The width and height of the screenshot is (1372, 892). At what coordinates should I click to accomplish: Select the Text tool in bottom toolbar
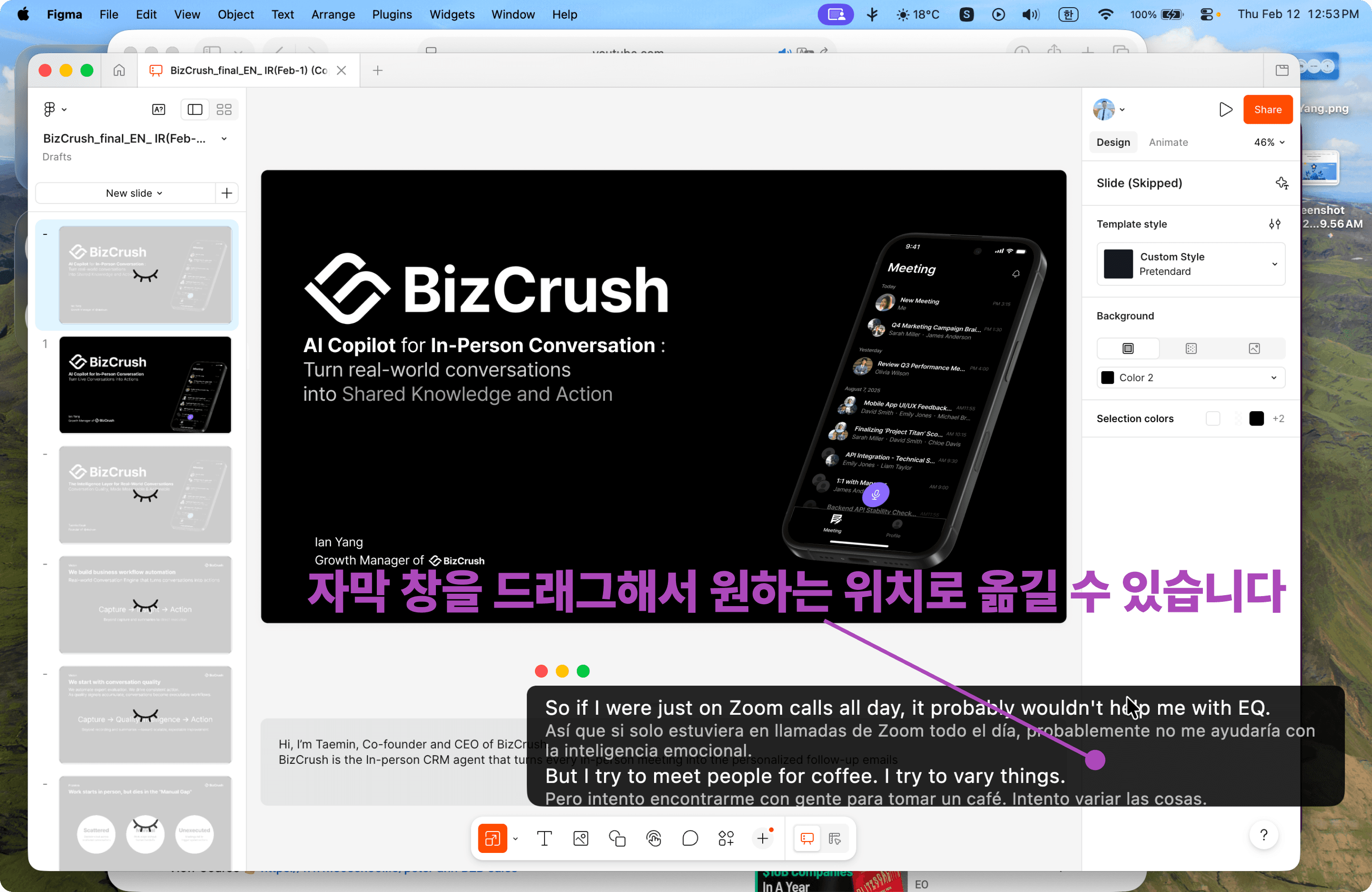[x=544, y=838]
